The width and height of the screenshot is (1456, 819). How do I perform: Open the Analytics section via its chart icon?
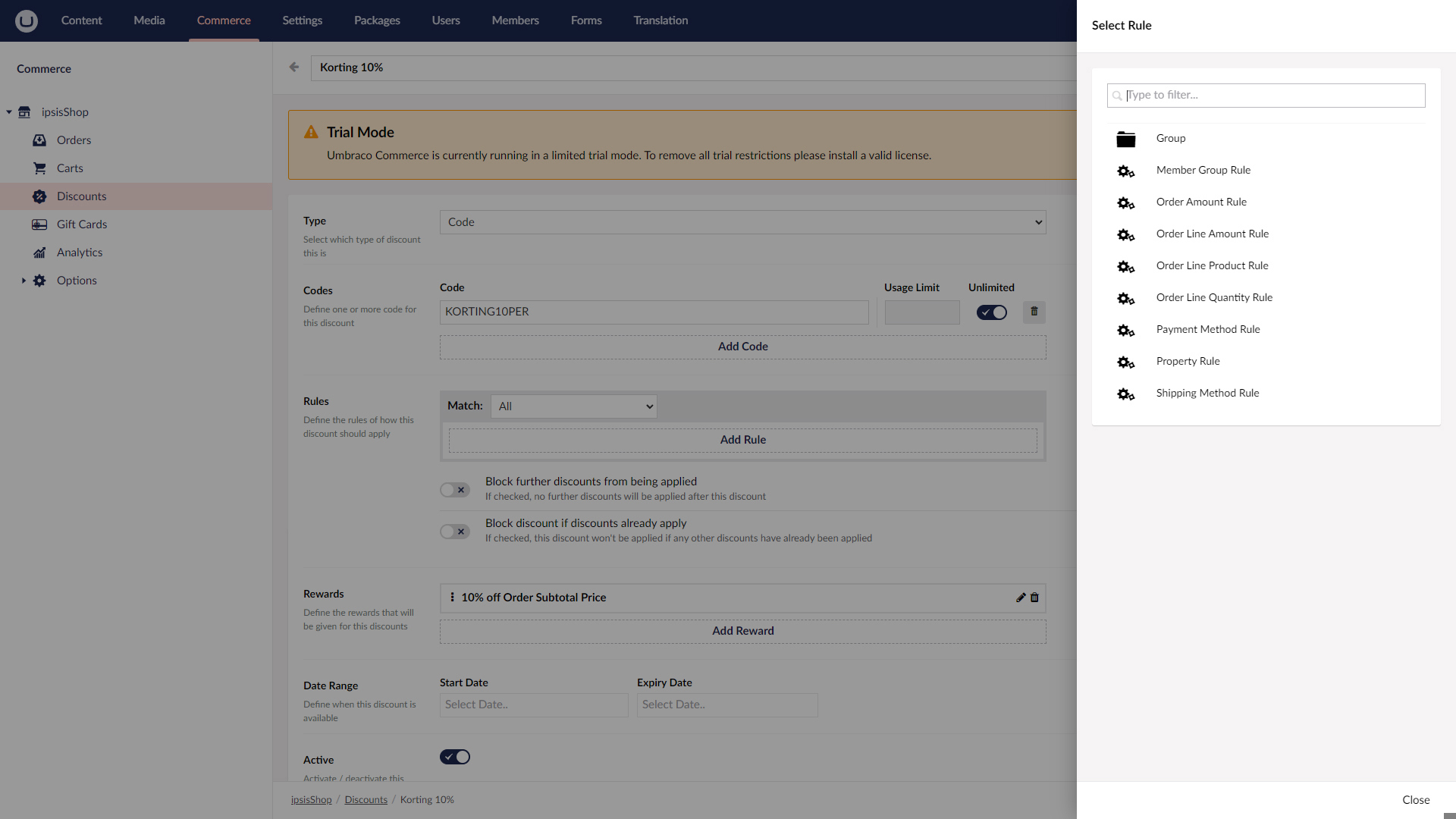tap(39, 253)
